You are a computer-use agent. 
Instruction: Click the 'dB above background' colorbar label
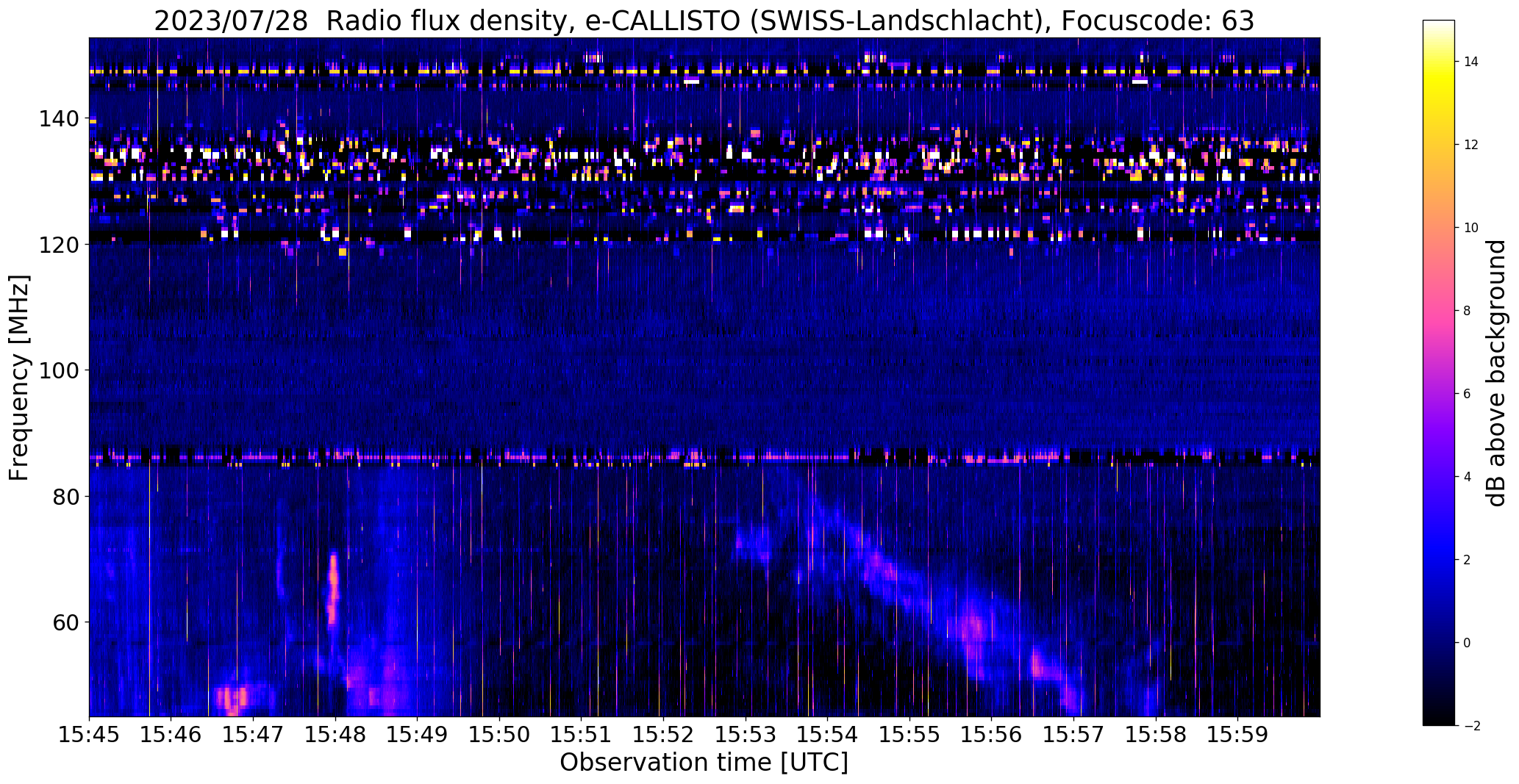(x=1496, y=373)
